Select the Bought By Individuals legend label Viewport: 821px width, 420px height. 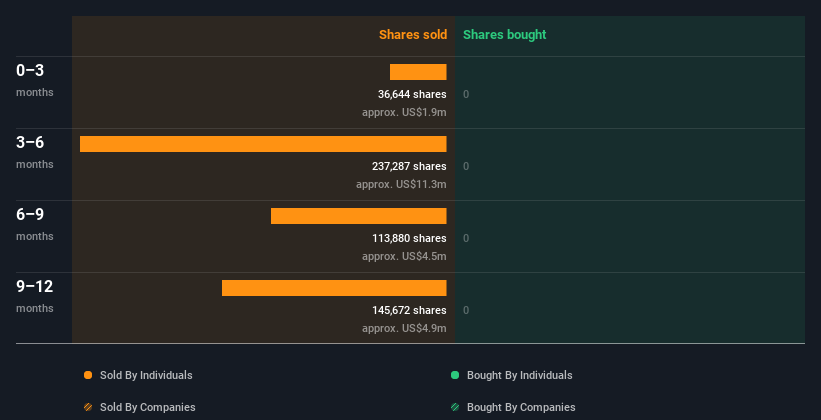pyautogui.click(x=519, y=375)
